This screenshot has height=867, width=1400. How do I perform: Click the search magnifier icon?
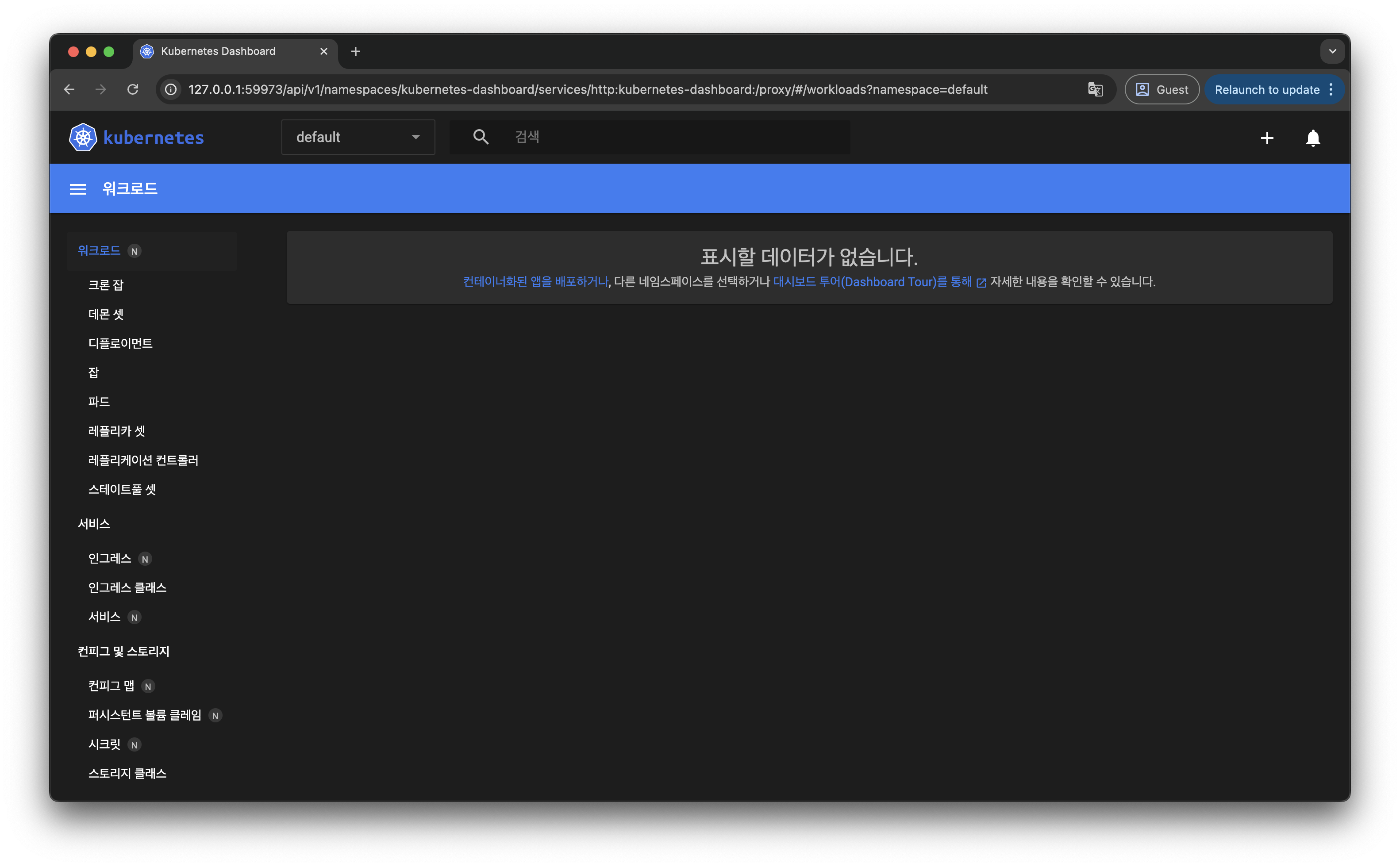coord(481,137)
